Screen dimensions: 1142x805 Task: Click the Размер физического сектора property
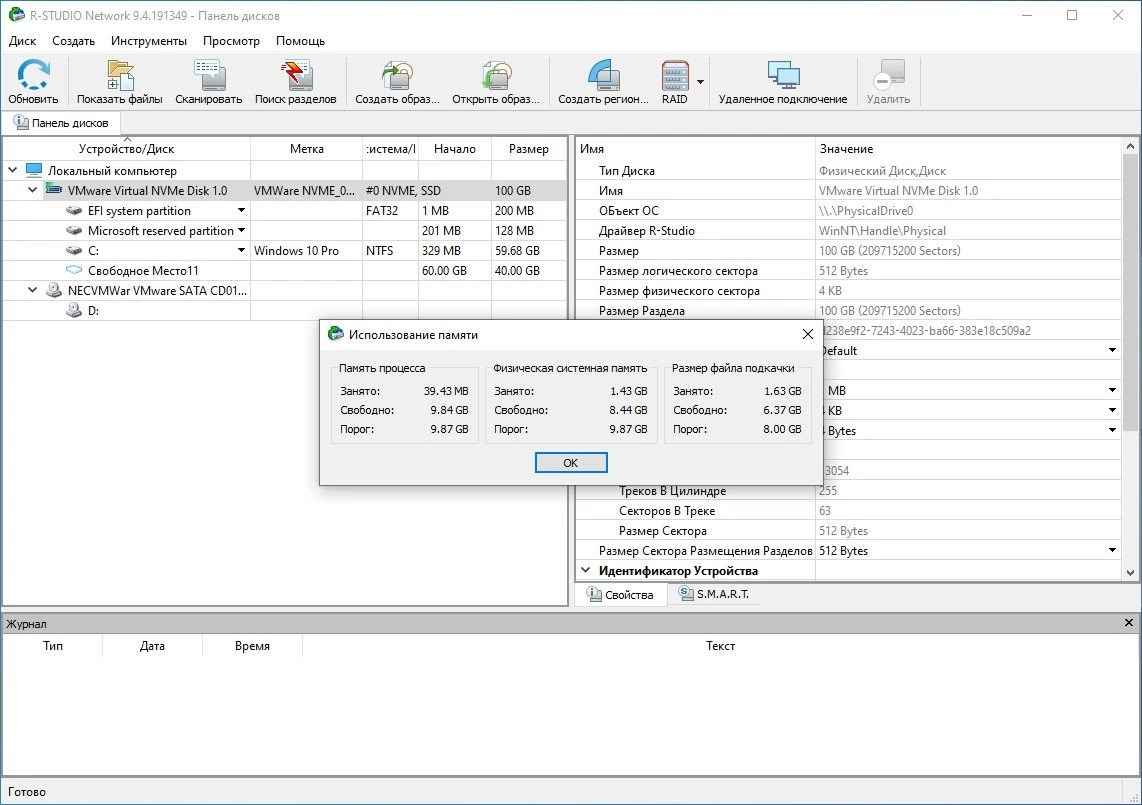[680, 291]
